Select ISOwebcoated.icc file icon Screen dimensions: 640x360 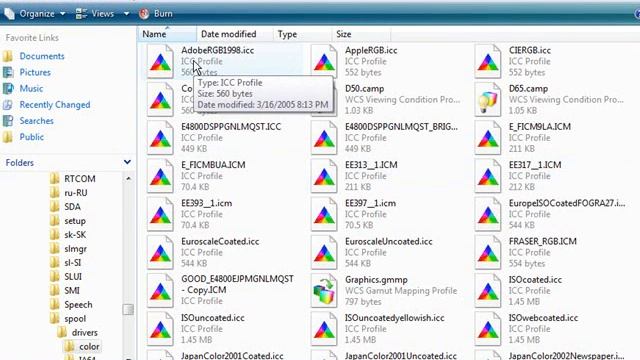[488, 329]
